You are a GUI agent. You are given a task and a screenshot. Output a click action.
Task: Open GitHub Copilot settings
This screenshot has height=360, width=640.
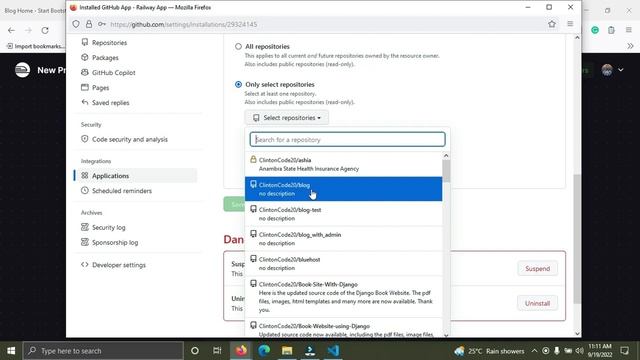113,73
